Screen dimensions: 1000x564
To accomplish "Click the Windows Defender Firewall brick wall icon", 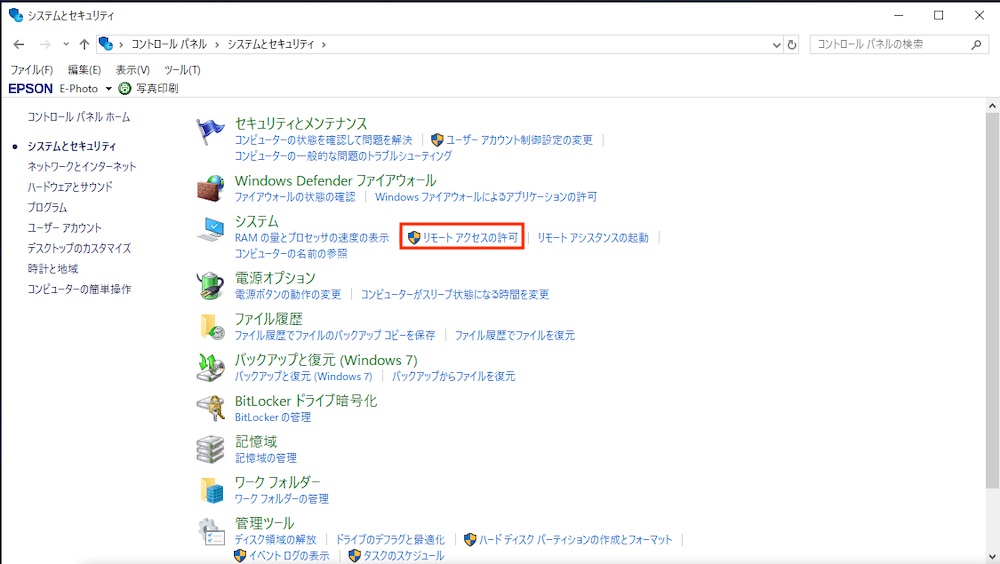I will click(x=210, y=188).
